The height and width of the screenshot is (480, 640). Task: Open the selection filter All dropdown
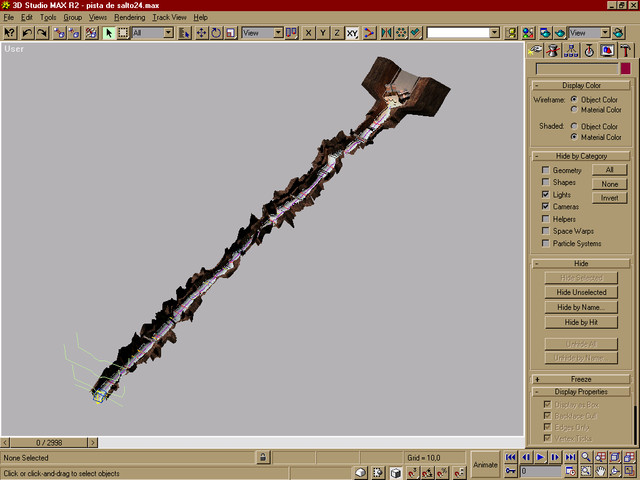[x=169, y=33]
